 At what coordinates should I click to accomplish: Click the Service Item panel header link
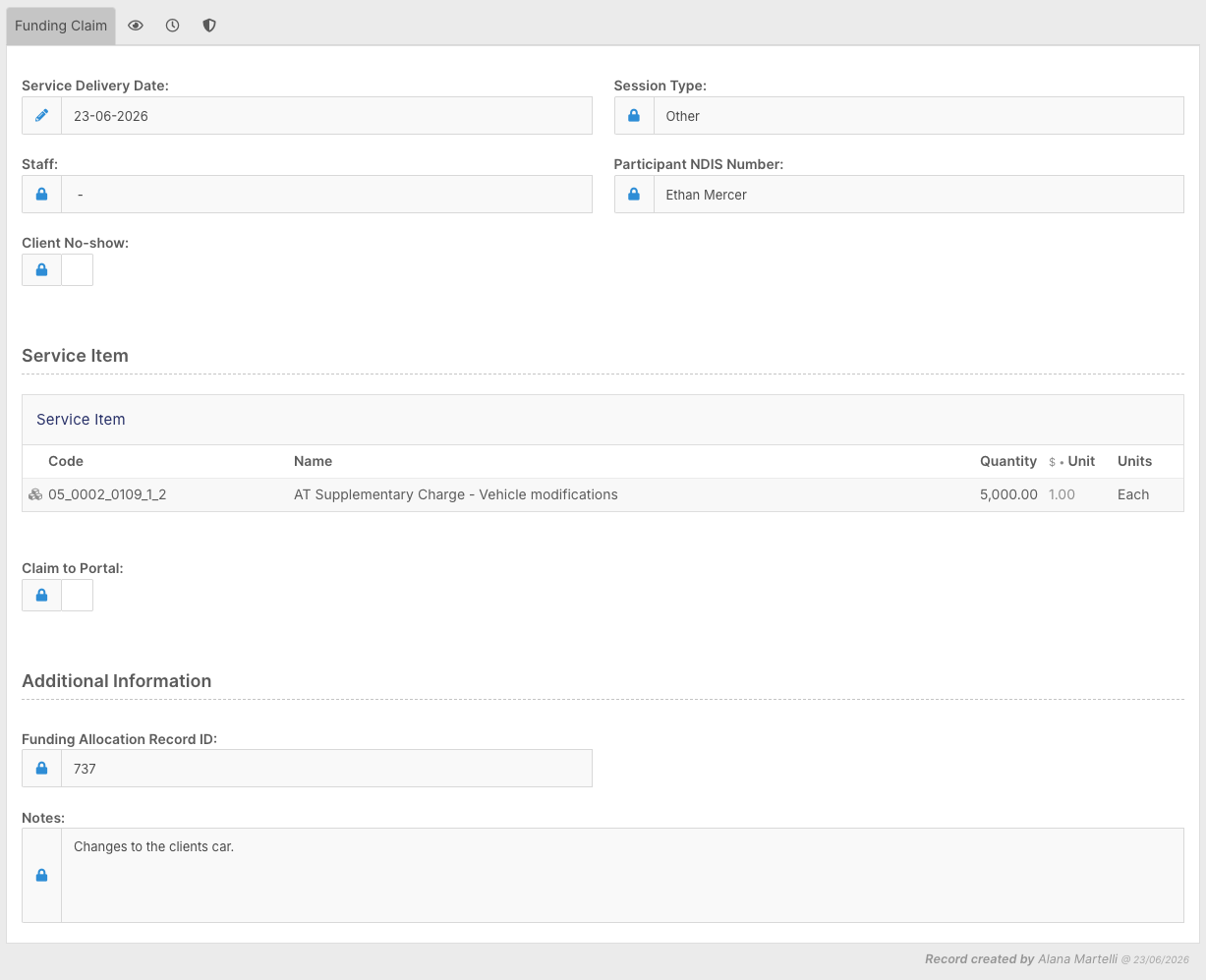(81, 420)
